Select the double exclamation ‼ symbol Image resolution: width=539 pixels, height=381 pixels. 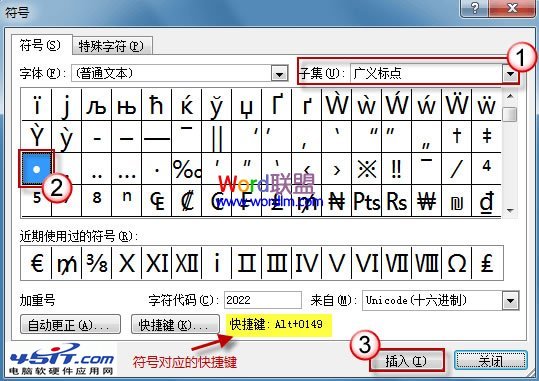(x=396, y=168)
